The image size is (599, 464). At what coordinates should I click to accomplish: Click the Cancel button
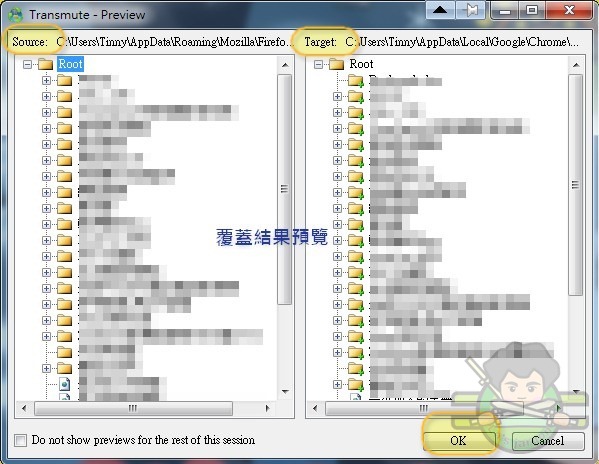tap(547, 441)
